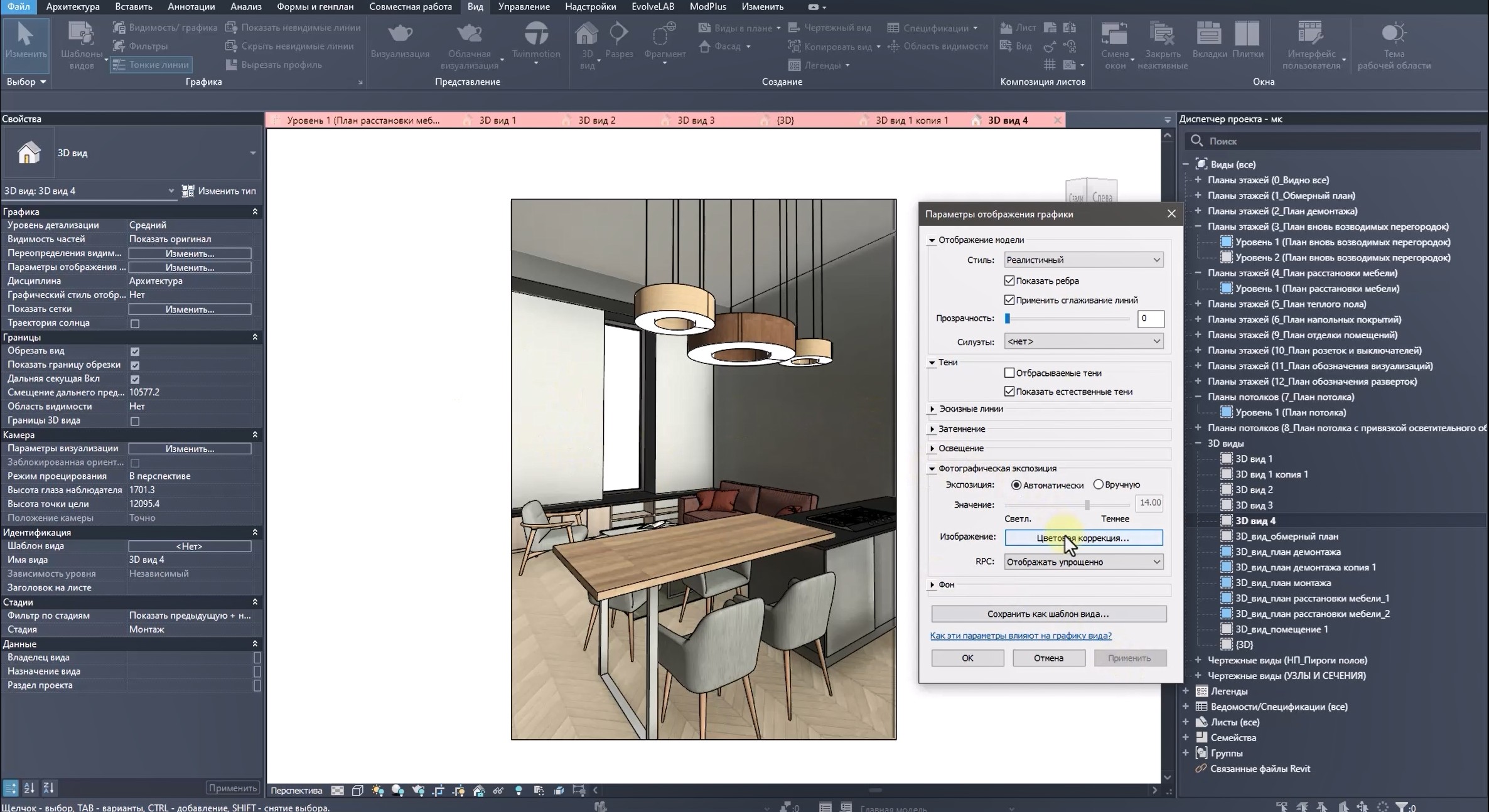Click the Прозрачность slider handle
Image resolution: width=1489 pixels, height=812 pixels.
point(1009,319)
